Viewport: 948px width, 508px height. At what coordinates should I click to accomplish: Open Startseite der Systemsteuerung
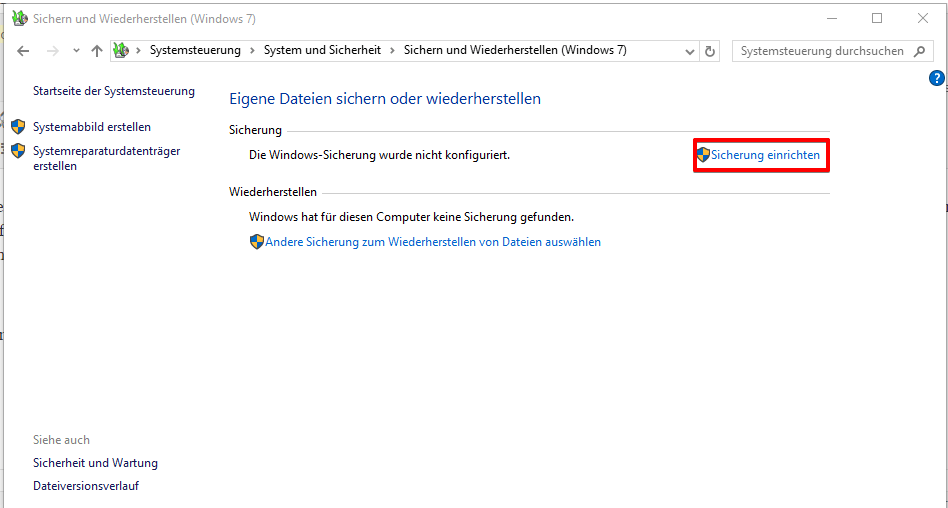click(114, 91)
